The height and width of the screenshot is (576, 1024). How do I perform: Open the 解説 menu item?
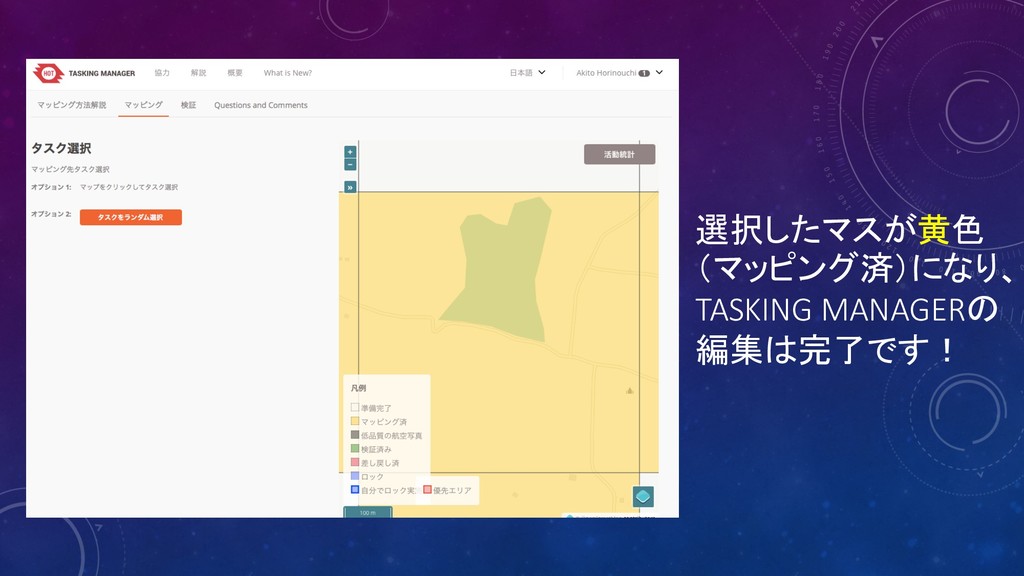pyautogui.click(x=199, y=72)
